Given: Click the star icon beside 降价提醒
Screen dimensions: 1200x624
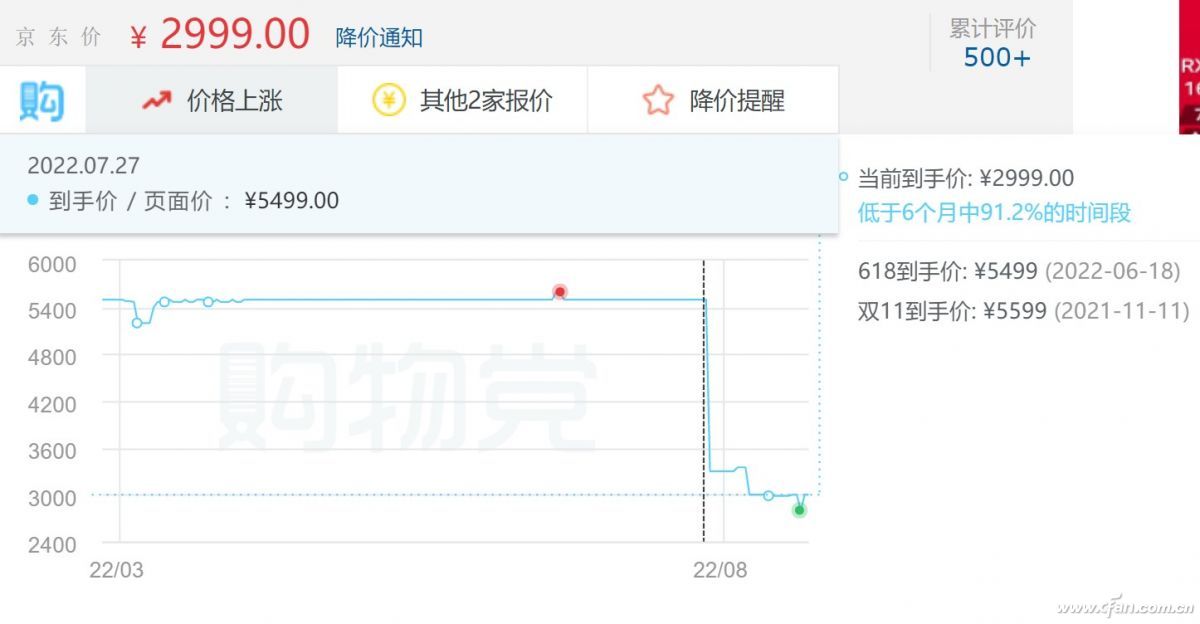Looking at the screenshot, I should 657,100.
